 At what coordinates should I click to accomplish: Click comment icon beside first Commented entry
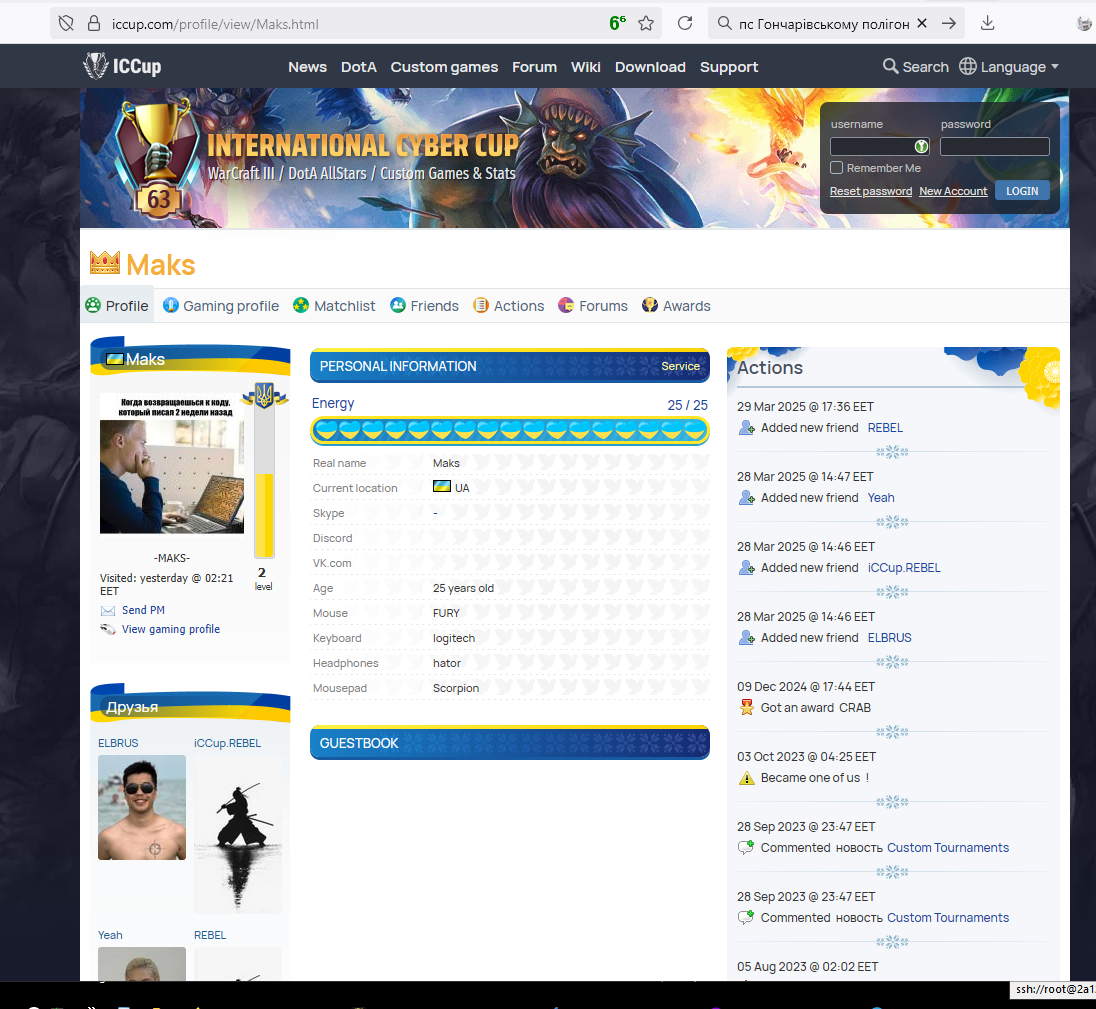click(x=746, y=848)
